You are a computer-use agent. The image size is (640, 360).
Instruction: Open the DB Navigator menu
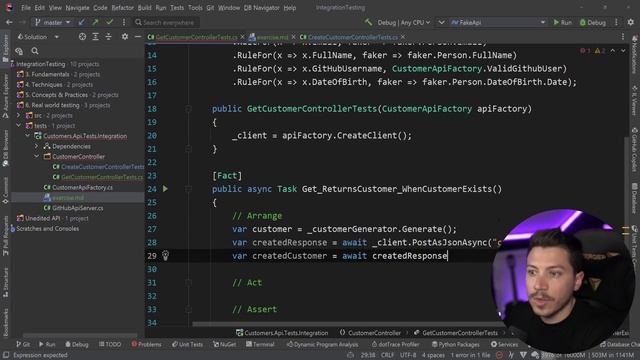pos(261,8)
